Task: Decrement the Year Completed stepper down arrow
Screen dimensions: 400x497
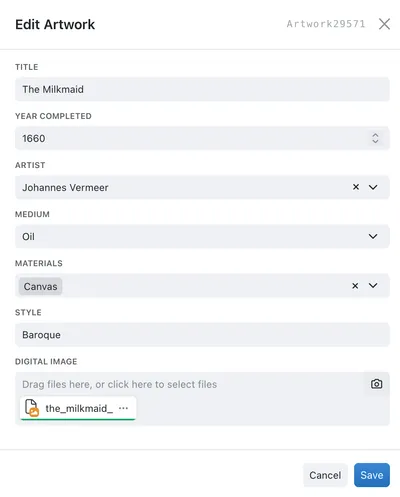Action: pos(375,141)
